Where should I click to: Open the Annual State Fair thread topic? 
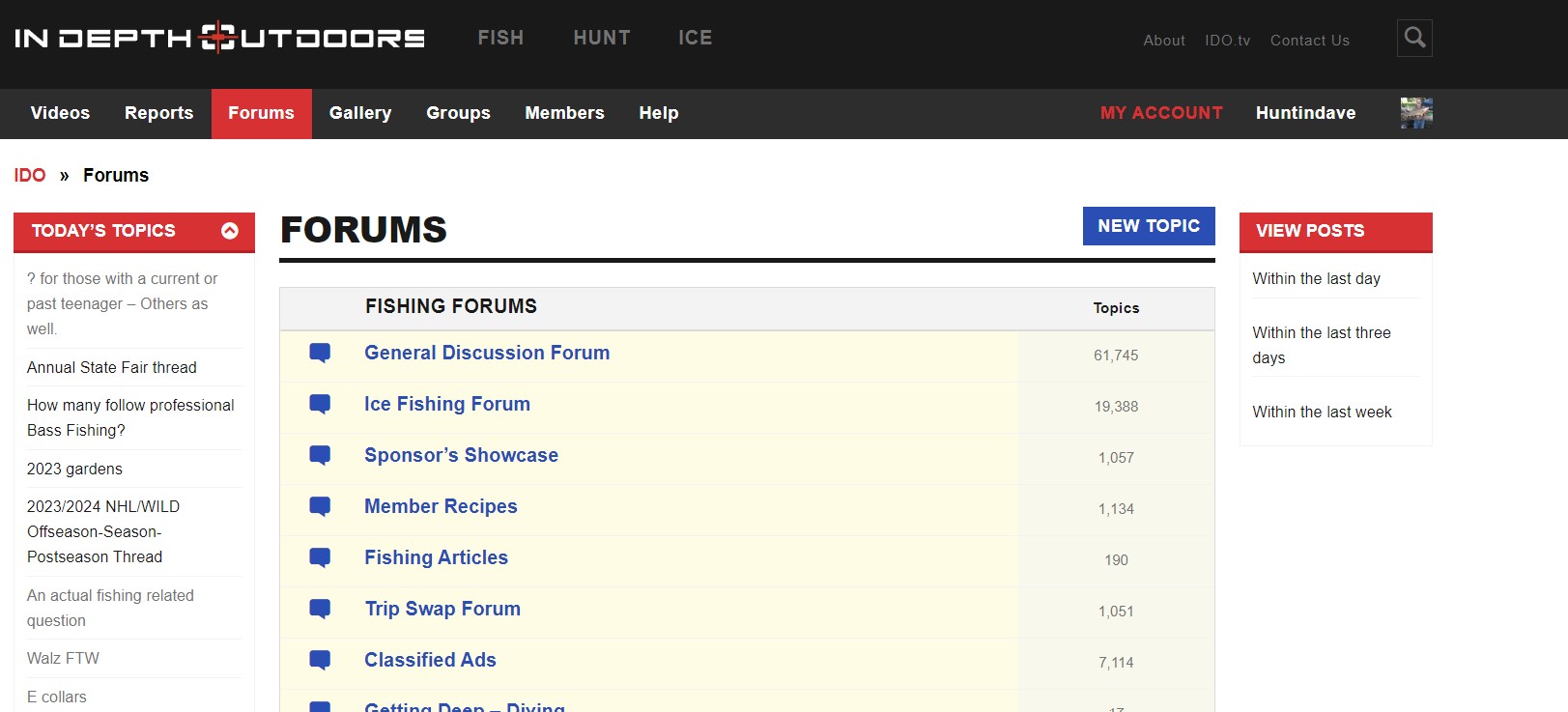[x=112, y=367]
